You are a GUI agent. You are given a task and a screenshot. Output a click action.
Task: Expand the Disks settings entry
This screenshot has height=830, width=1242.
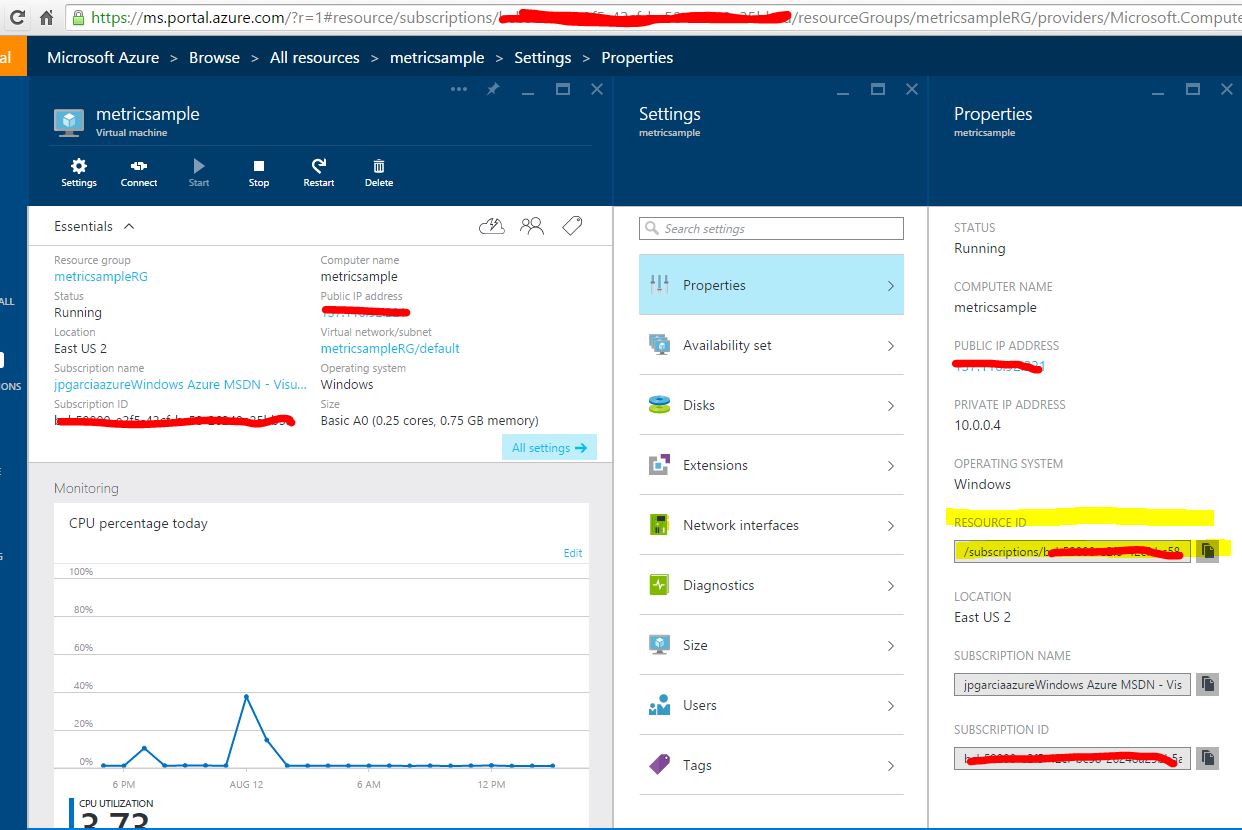771,405
